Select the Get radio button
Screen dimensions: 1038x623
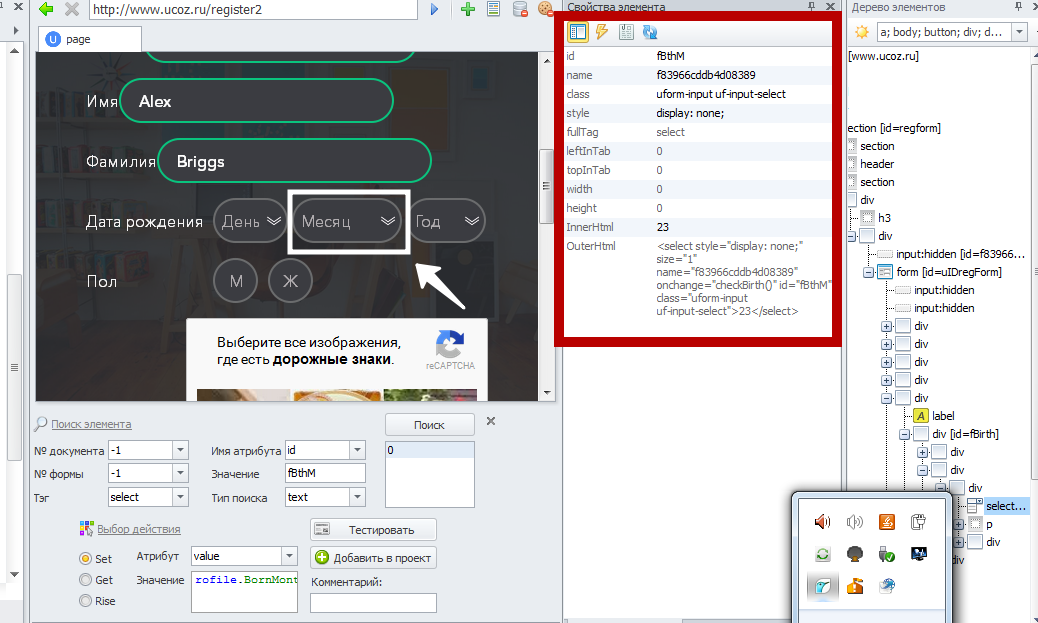85,580
